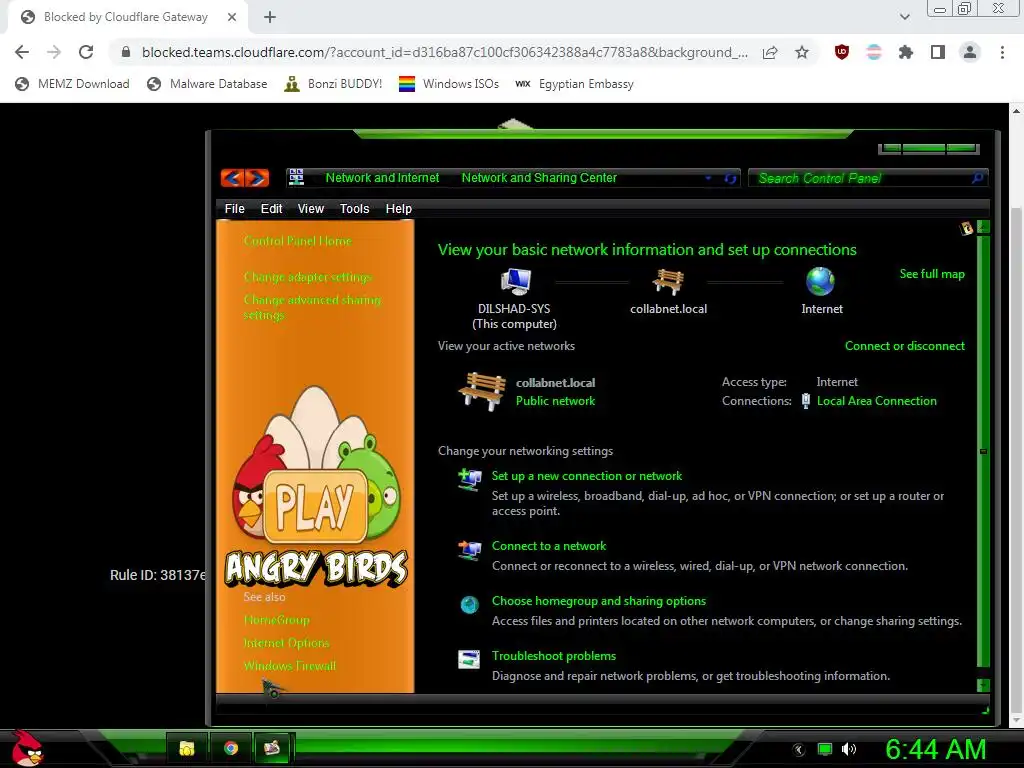Open the Windows ISOs bookmark

point(449,84)
